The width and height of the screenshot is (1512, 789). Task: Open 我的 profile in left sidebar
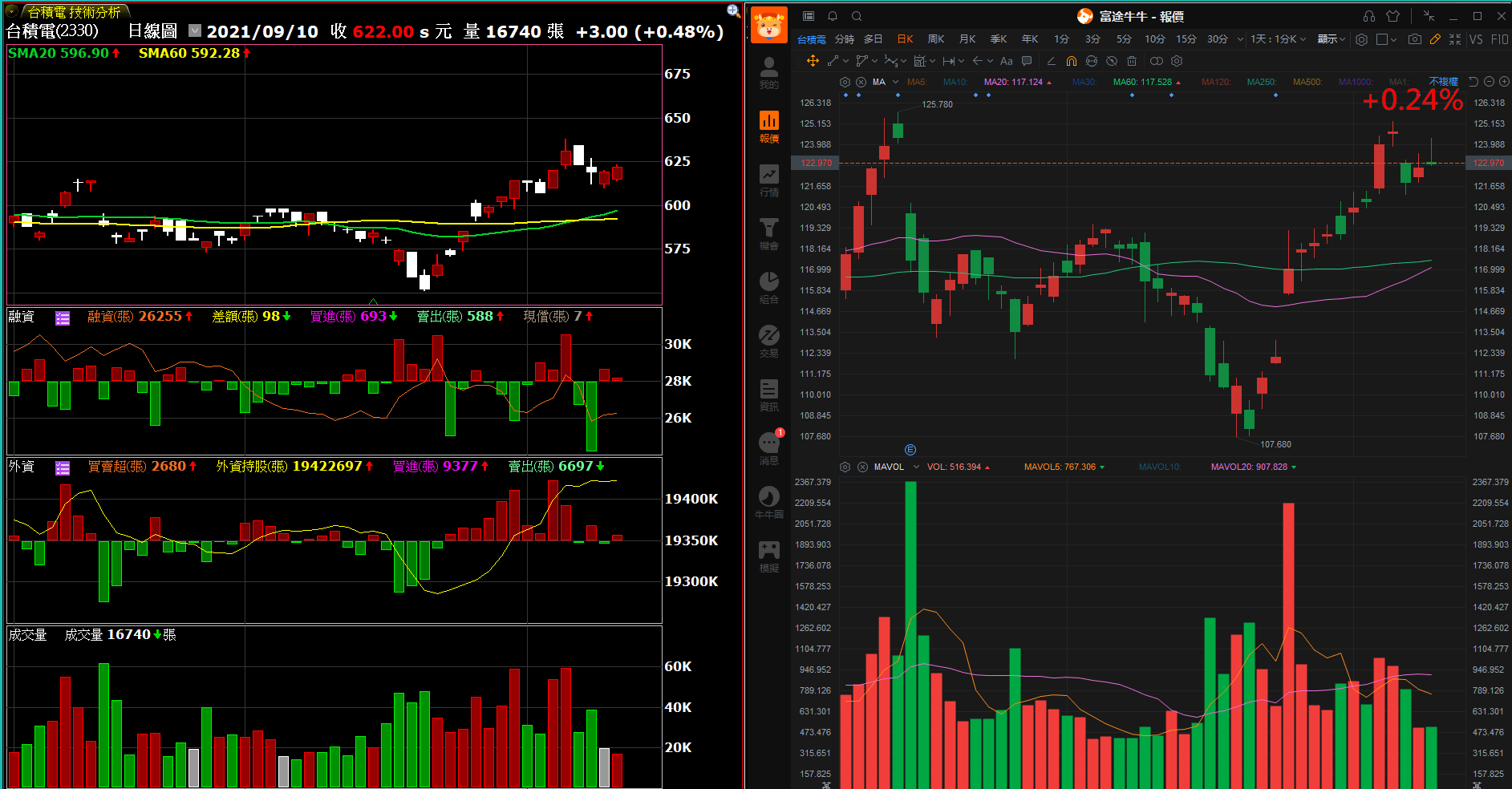click(769, 73)
